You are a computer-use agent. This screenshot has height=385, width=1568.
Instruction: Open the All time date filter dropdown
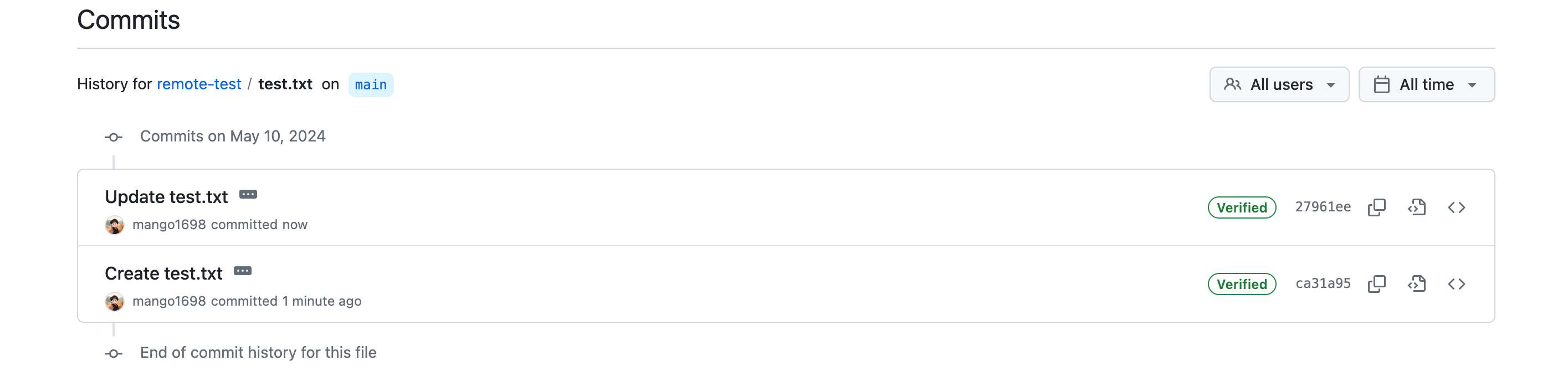pyautogui.click(x=1426, y=85)
